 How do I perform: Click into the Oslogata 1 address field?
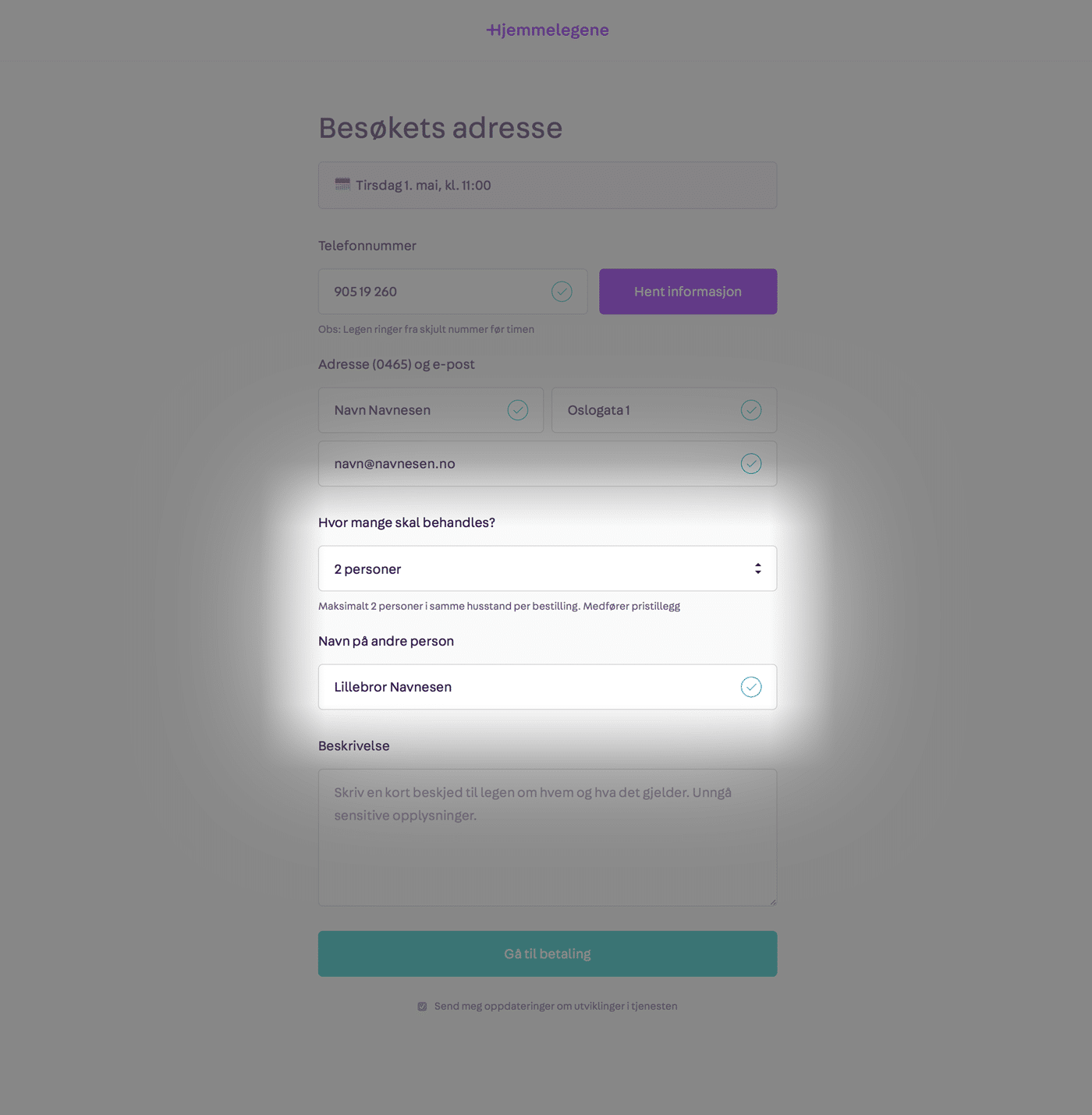[664, 410]
